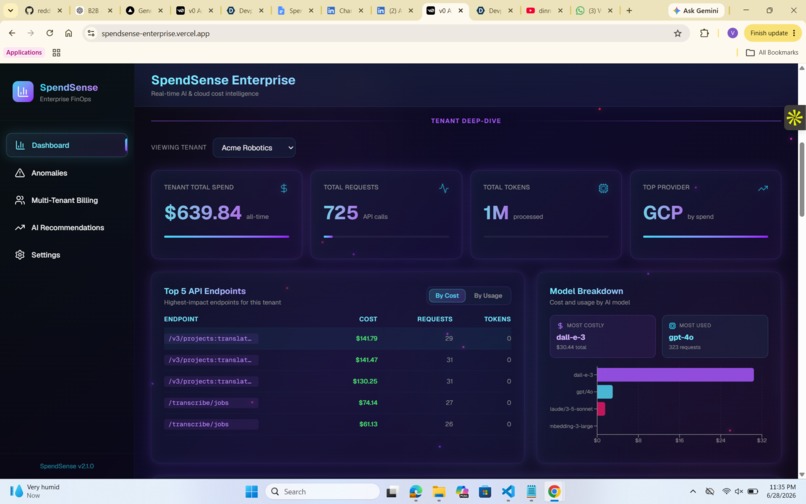Click the Chrome icon in the taskbar
This screenshot has height=504, width=806.
[554, 492]
